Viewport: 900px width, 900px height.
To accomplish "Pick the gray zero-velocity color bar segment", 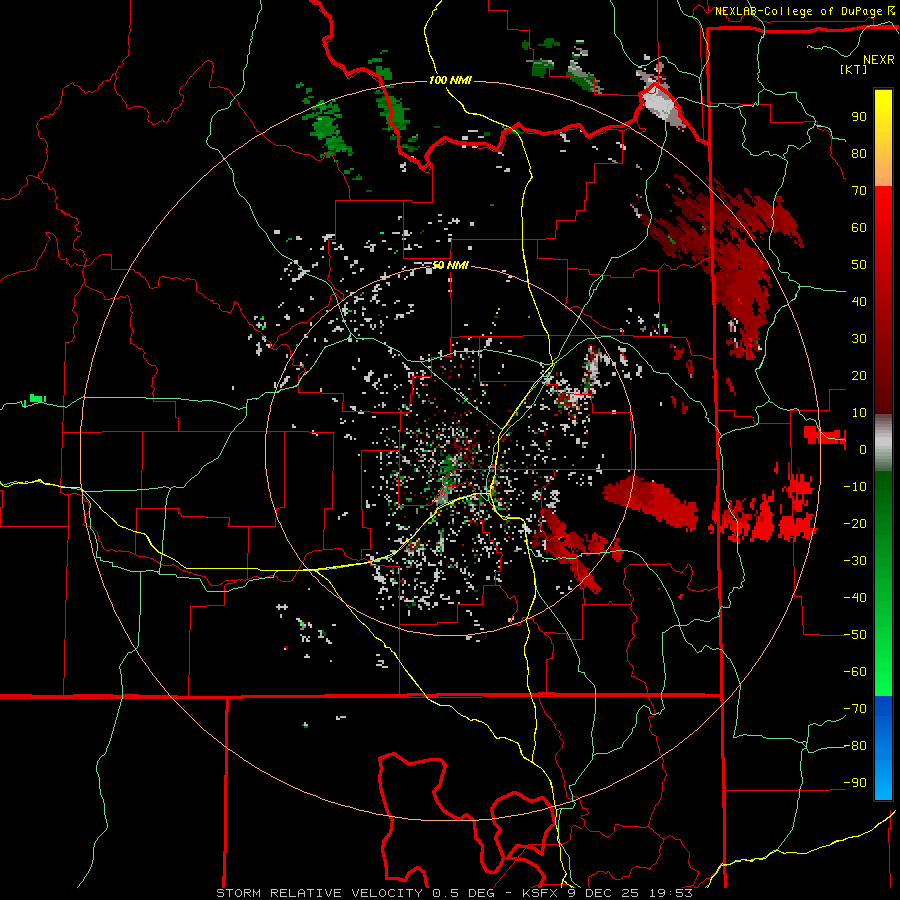I will pos(883,443).
